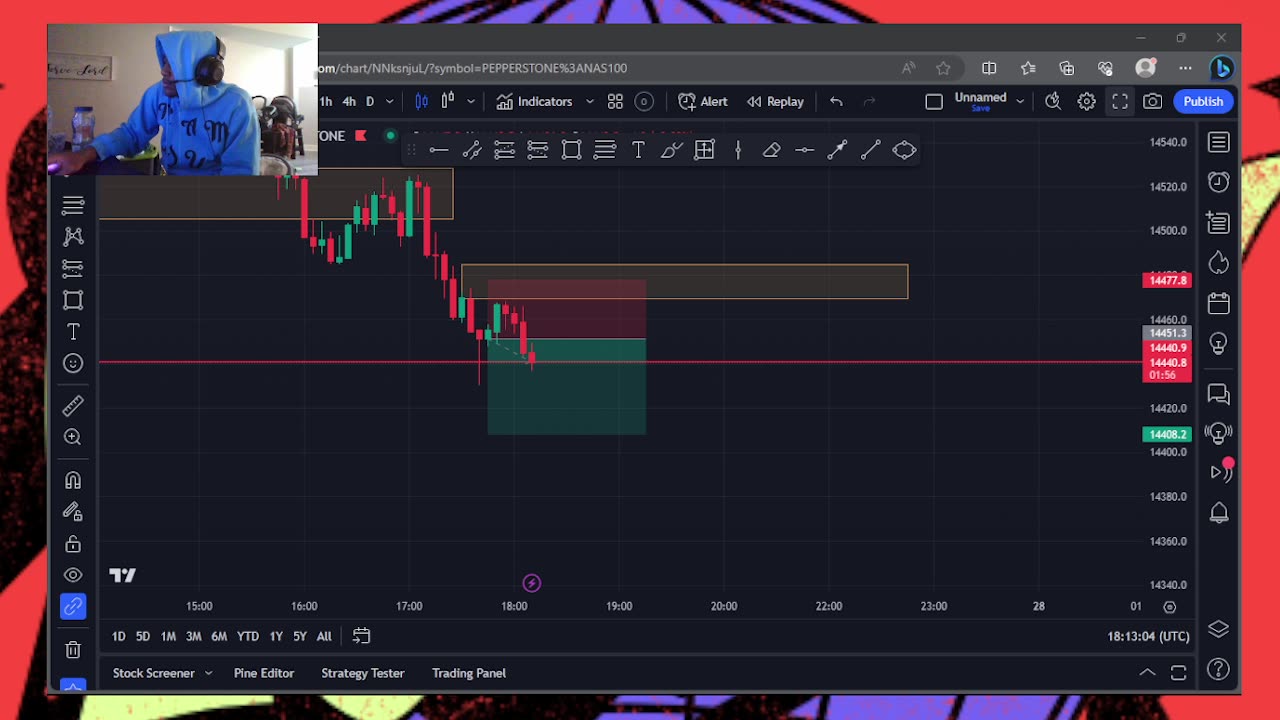Viewport: 1280px width, 720px height.
Task: Click the circled ring icon in toolbar
Action: tap(644, 101)
